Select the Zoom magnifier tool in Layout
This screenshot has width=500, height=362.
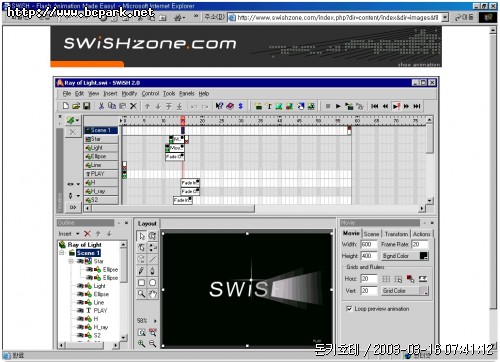(x=141, y=294)
